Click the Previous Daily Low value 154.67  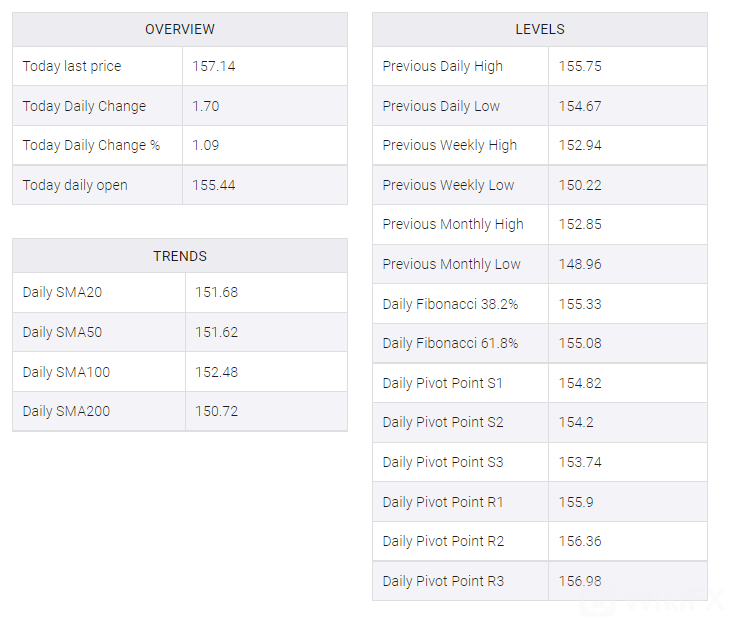580,106
